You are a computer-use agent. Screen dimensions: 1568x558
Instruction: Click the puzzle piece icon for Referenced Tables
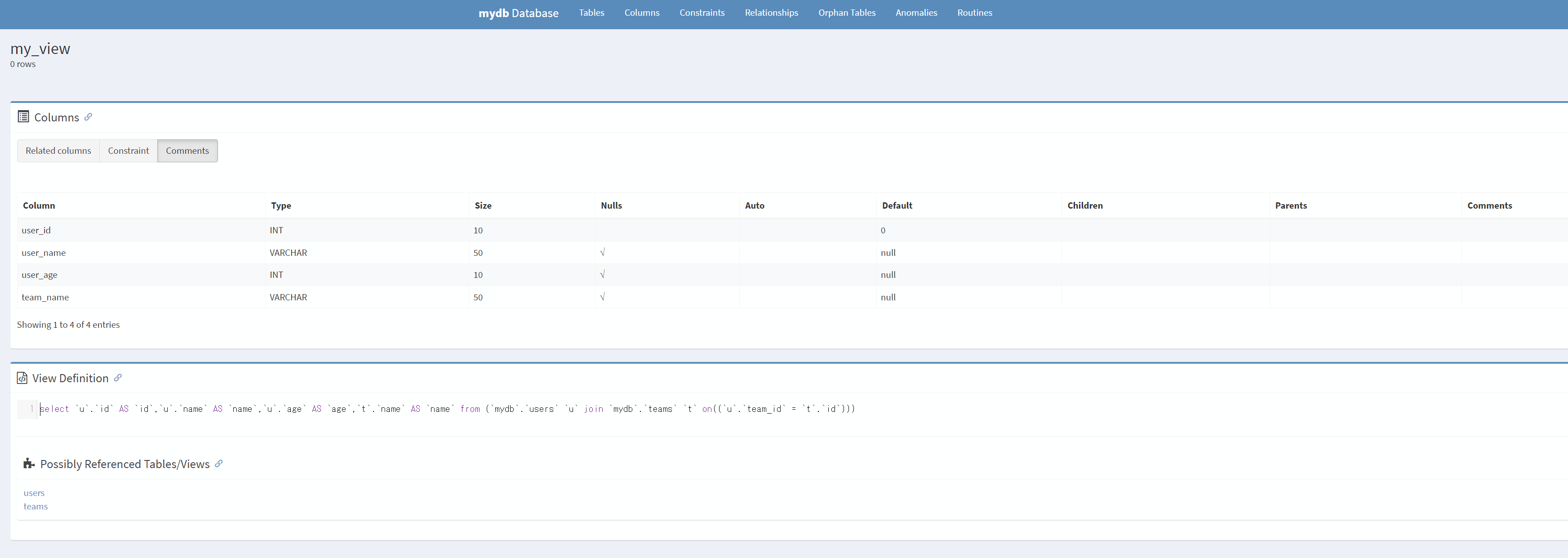coord(29,464)
